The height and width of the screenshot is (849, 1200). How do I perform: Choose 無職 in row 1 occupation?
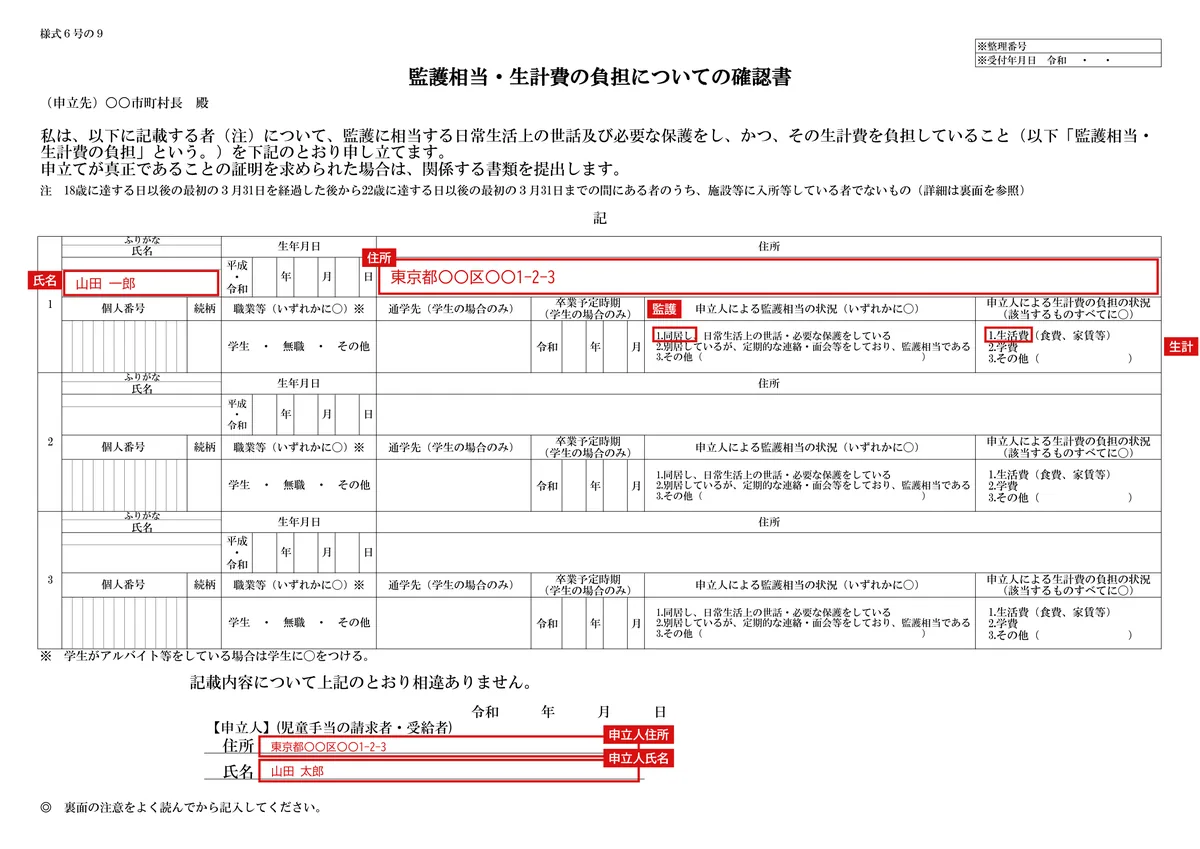(294, 346)
